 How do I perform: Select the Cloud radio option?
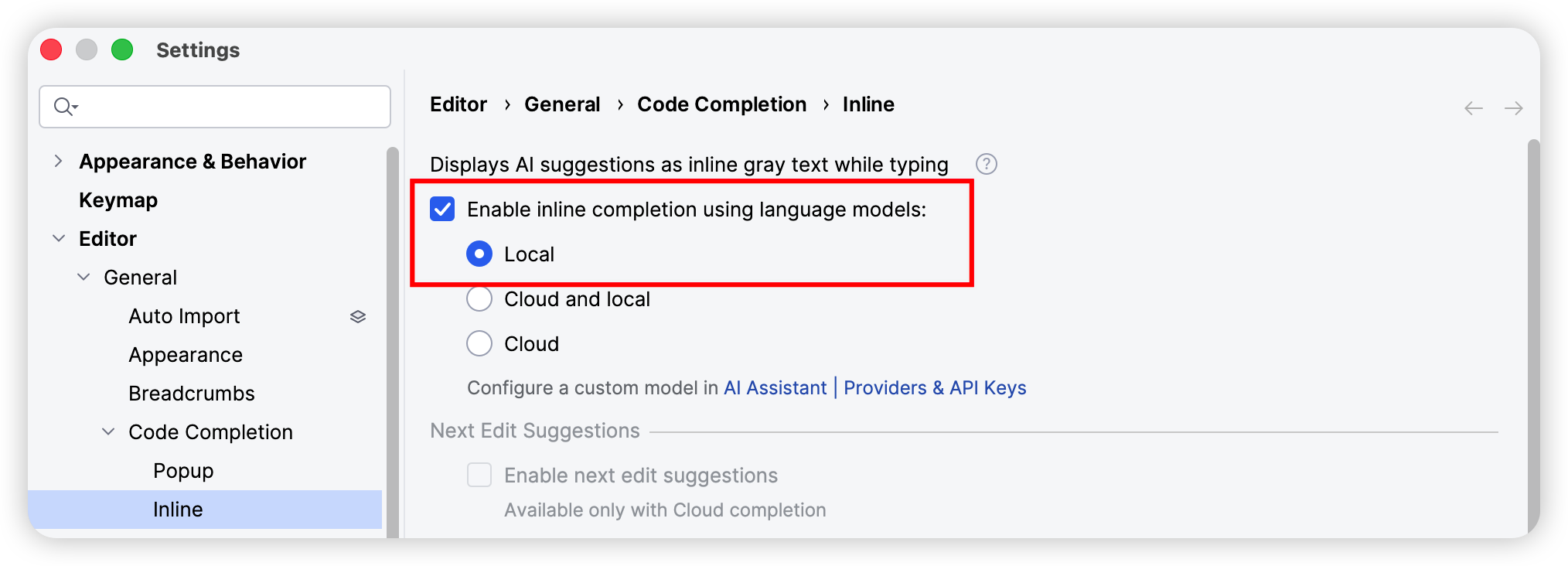479,344
